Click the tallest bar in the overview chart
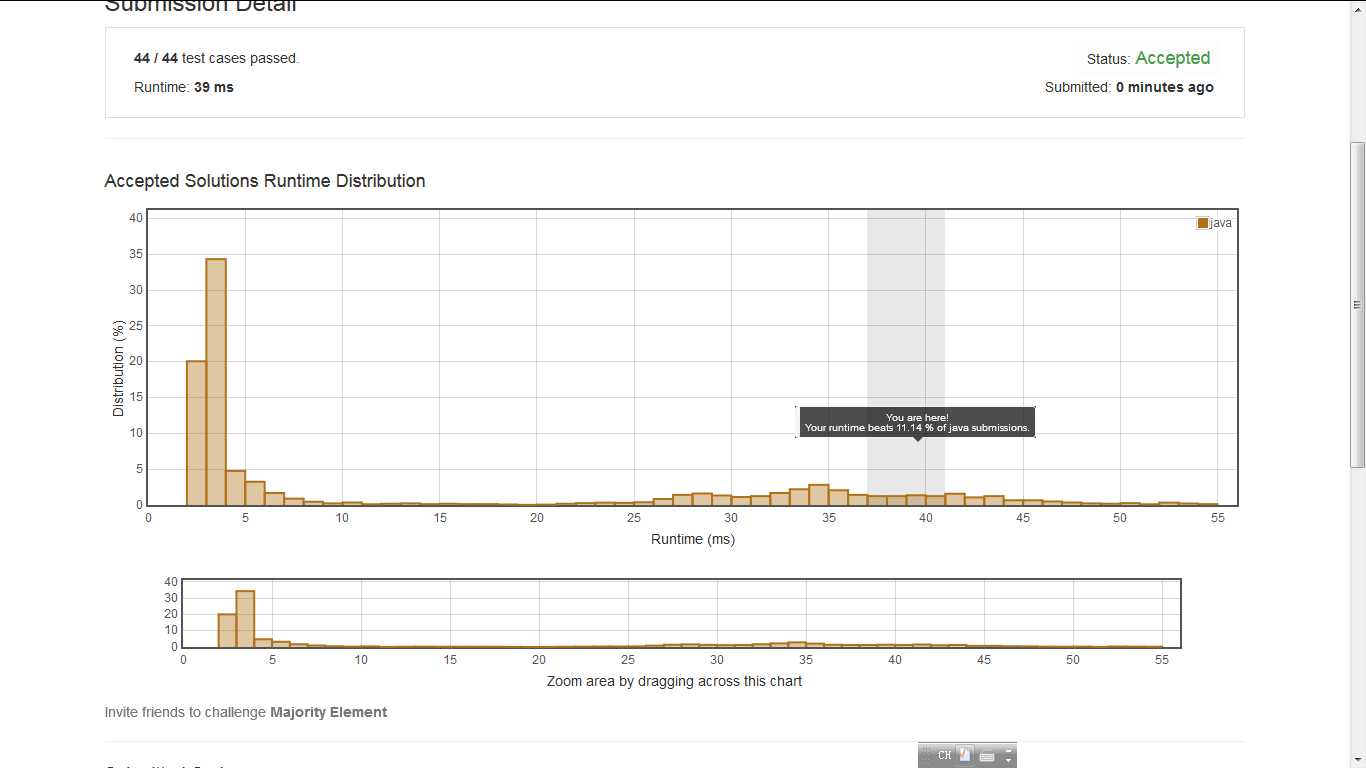This screenshot has width=1366, height=768. (x=245, y=619)
